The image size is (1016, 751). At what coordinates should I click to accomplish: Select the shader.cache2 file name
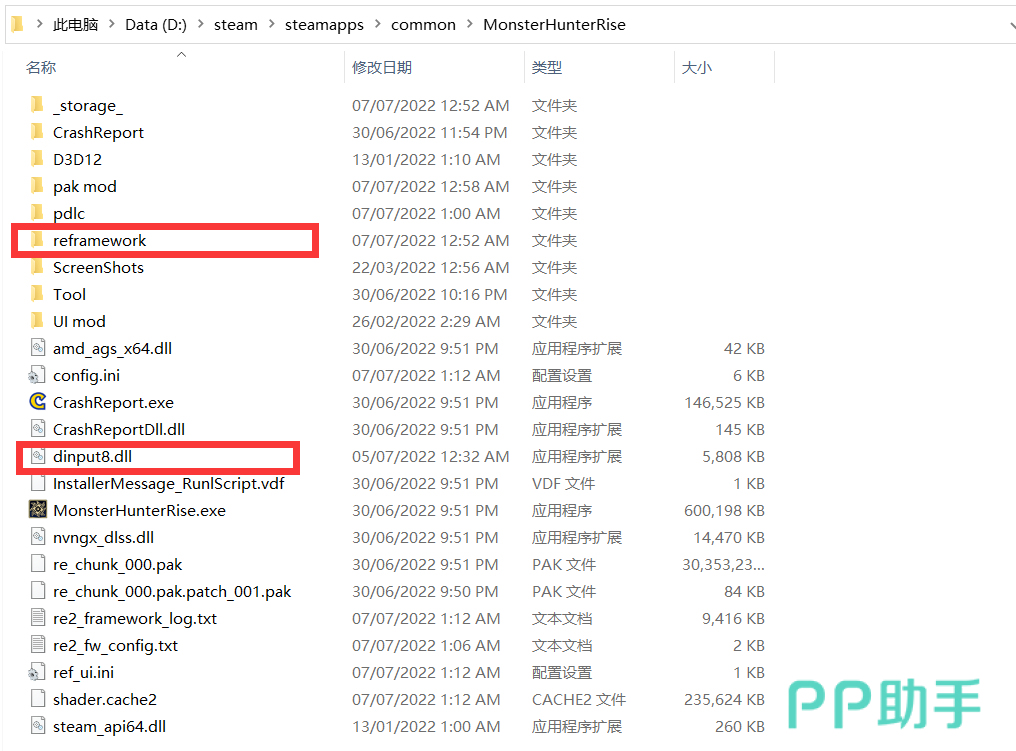click(x=105, y=700)
